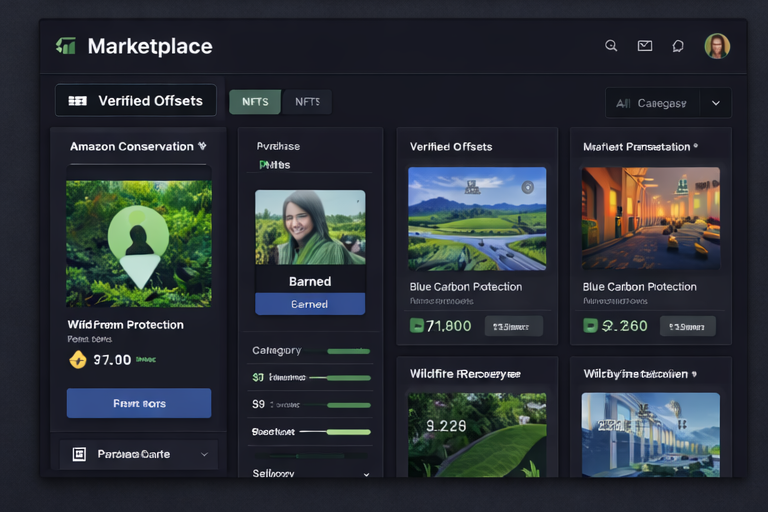Click Blue Carbon Protection under river image
768x512 pixels.
466,287
